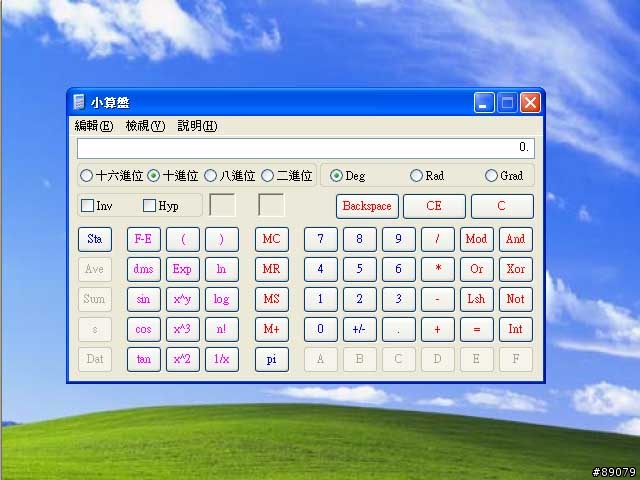This screenshot has height=480, width=640.
Task: Click digit 6 on keypad
Action: [399, 269]
